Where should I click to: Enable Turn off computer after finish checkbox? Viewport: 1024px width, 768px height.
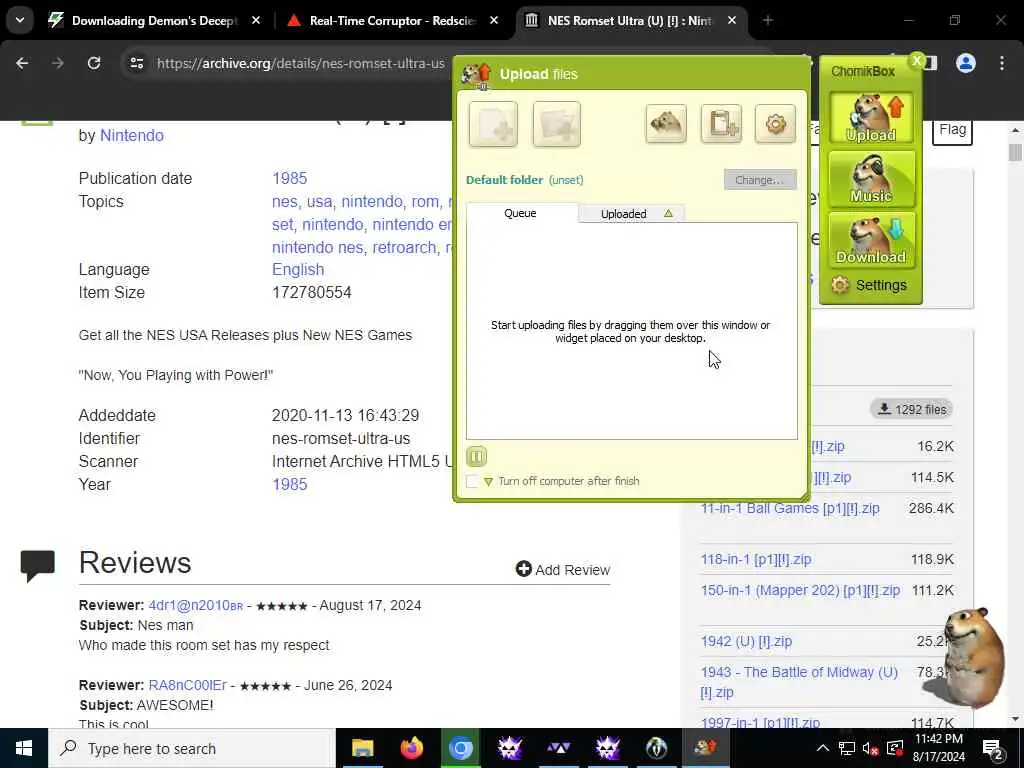click(472, 481)
